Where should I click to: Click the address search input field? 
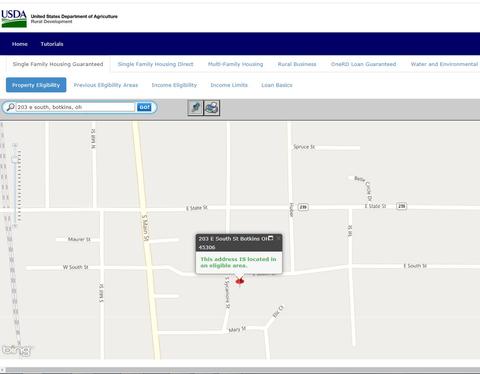pyautogui.click(x=75, y=107)
